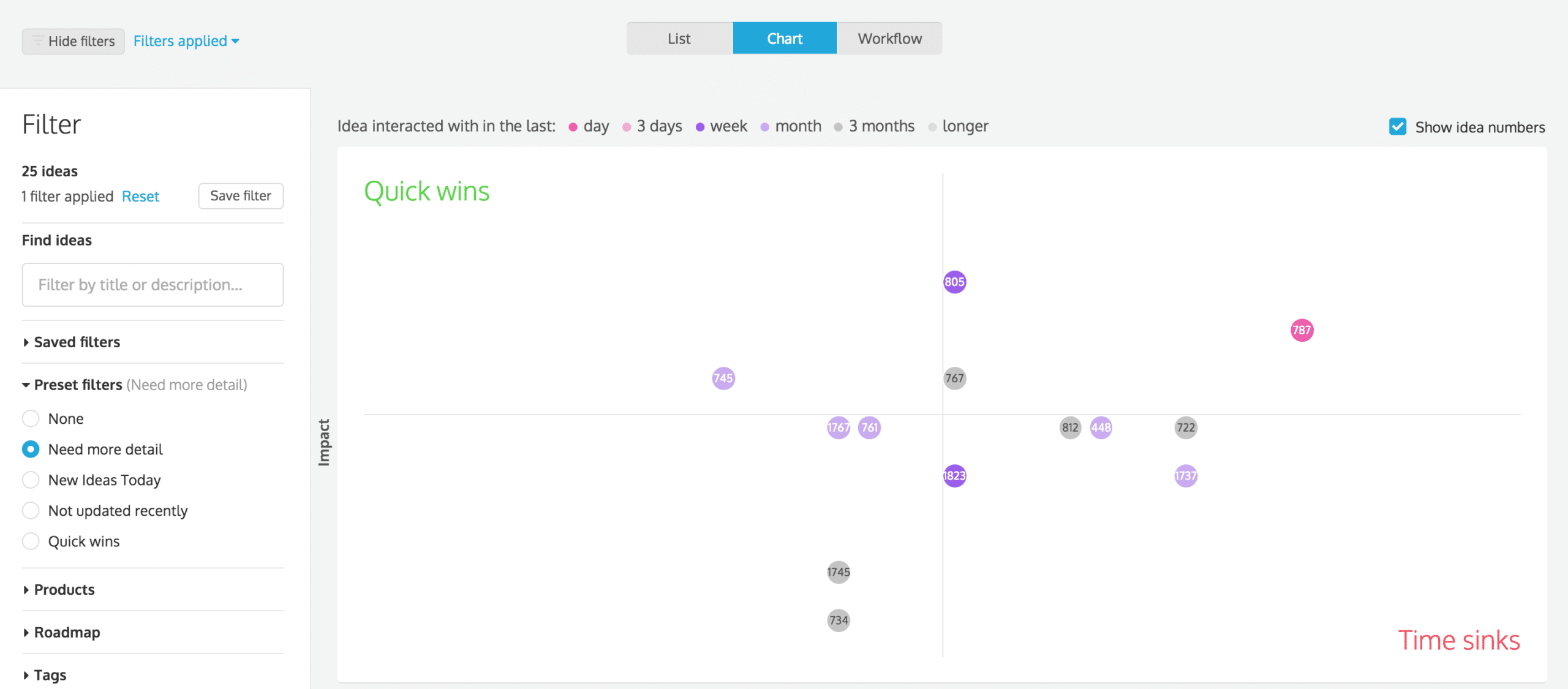
Task: Click the pink day legend dot
Action: coord(573,127)
